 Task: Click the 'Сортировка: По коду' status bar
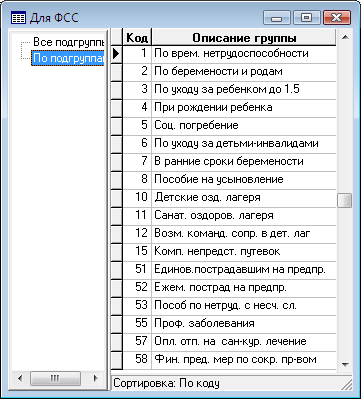pyautogui.click(x=231, y=383)
